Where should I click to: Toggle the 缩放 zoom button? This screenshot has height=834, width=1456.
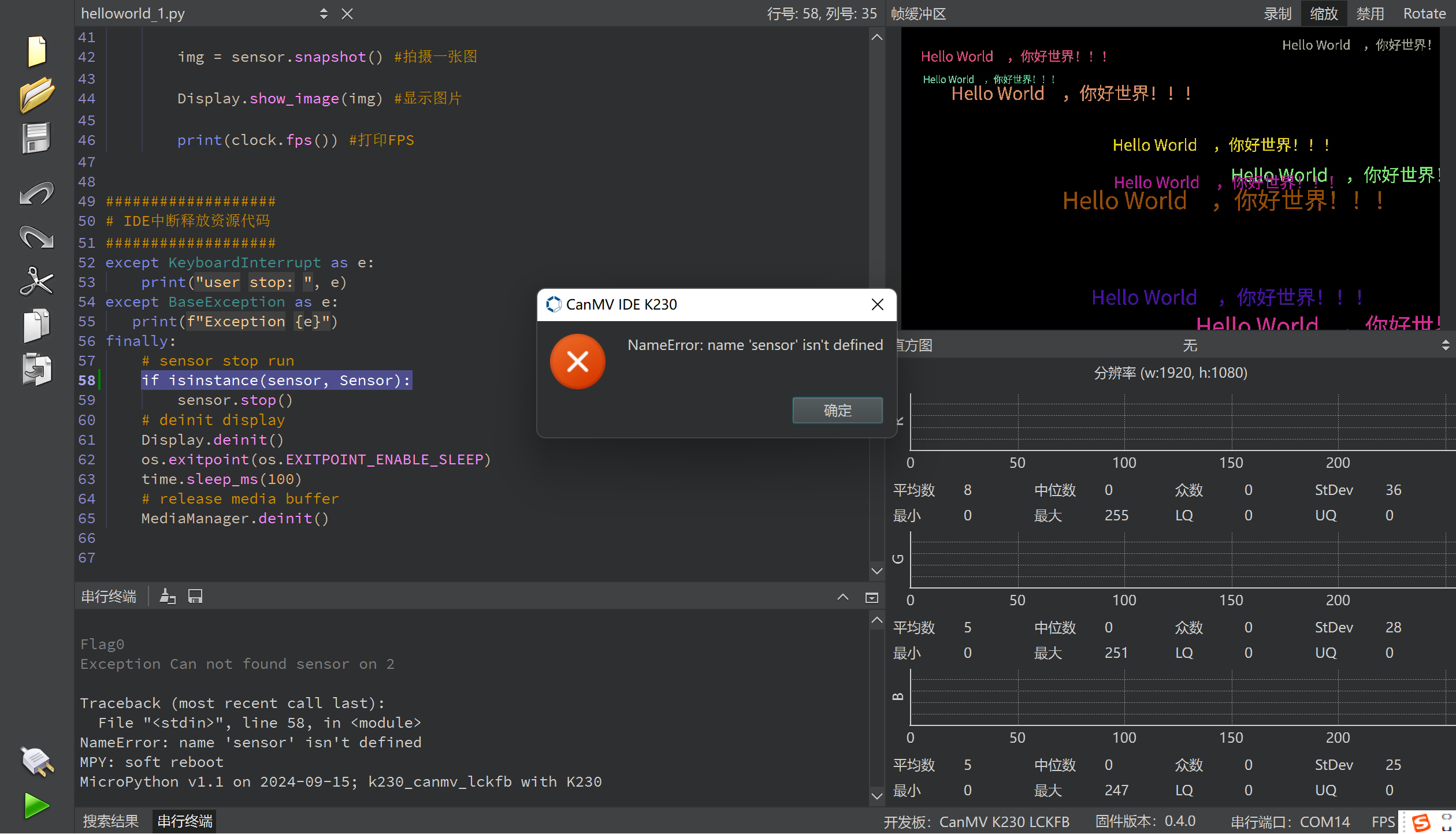click(1324, 13)
